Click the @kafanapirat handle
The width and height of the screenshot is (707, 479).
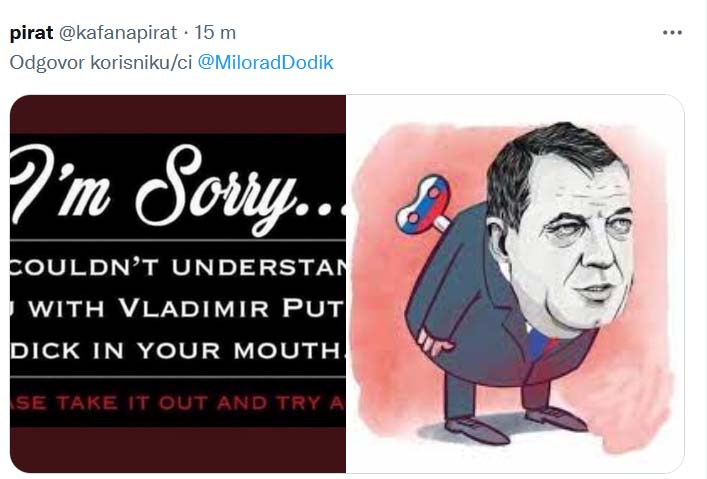(118, 32)
